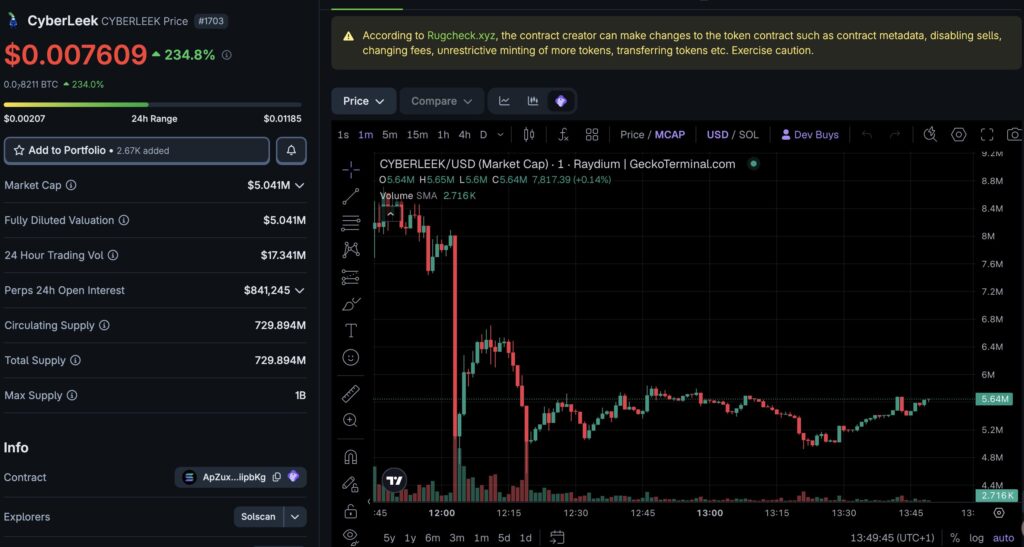The image size is (1024, 547).
Task: Select the crosshair cursor tool
Action: pyautogui.click(x=351, y=170)
